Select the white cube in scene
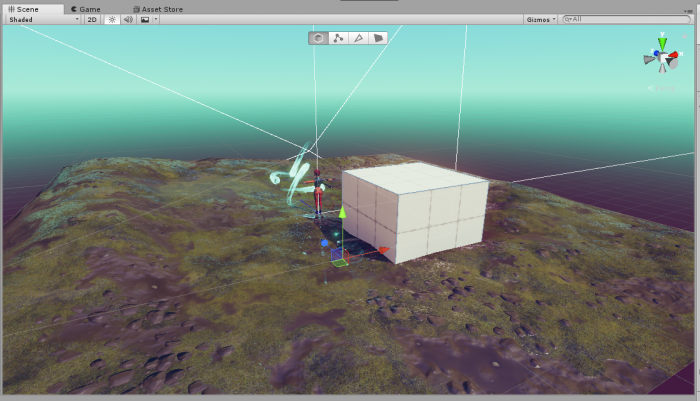The image size is (700, 401). click(x=420, y=215)
